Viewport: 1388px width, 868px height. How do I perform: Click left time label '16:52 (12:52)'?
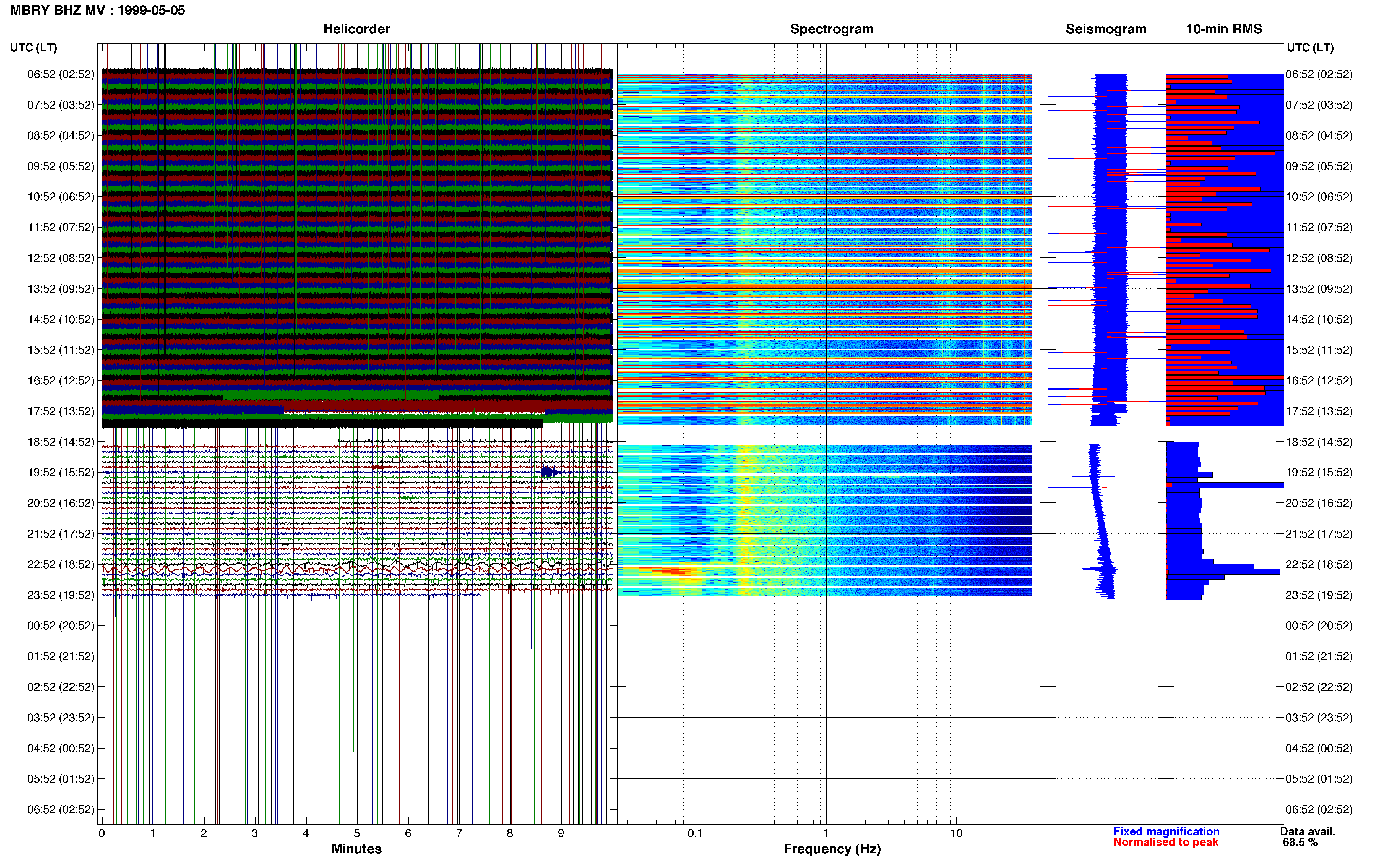[60, 380]
